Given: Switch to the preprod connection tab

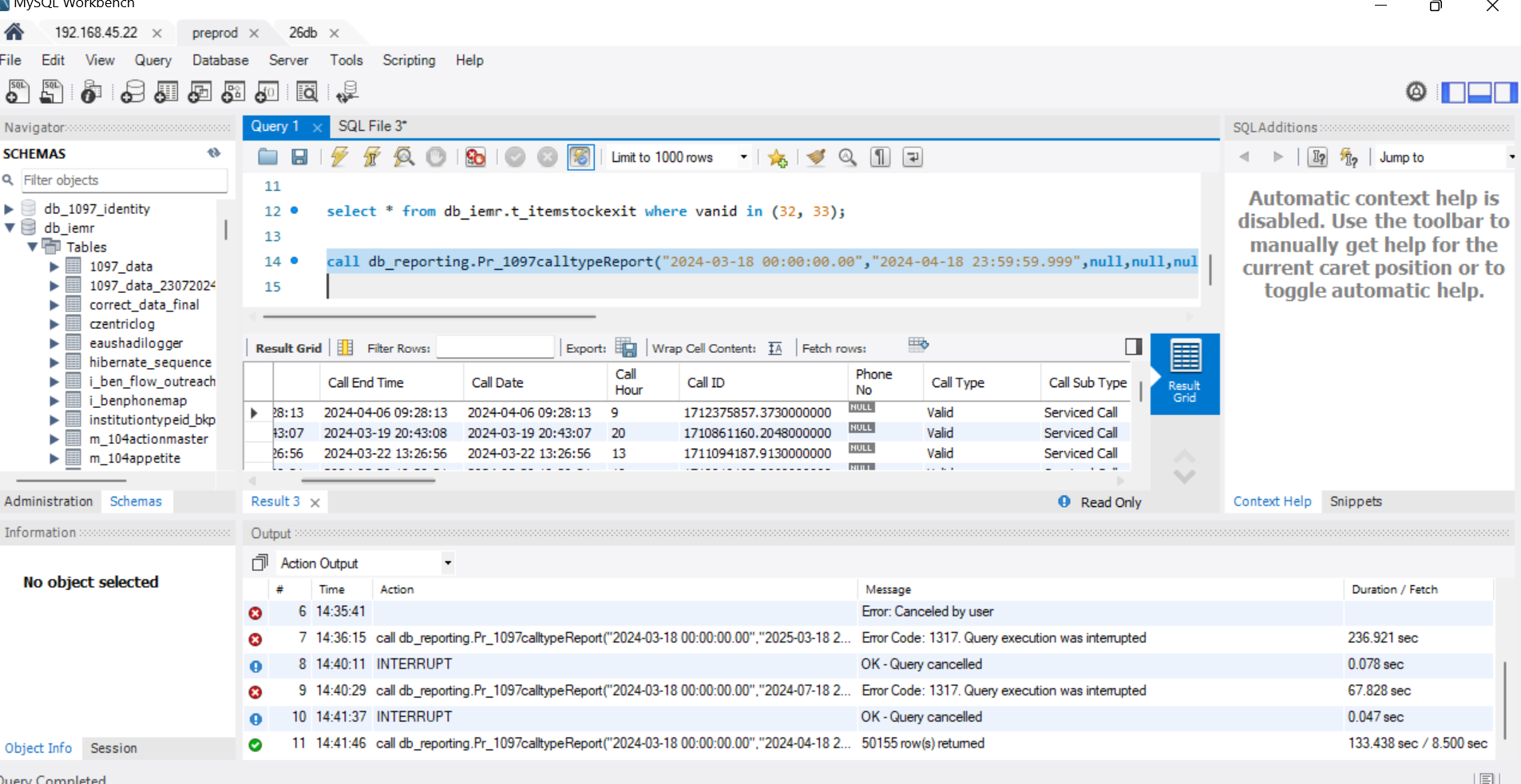Looking at the screenshot, I should pos(215,33).
